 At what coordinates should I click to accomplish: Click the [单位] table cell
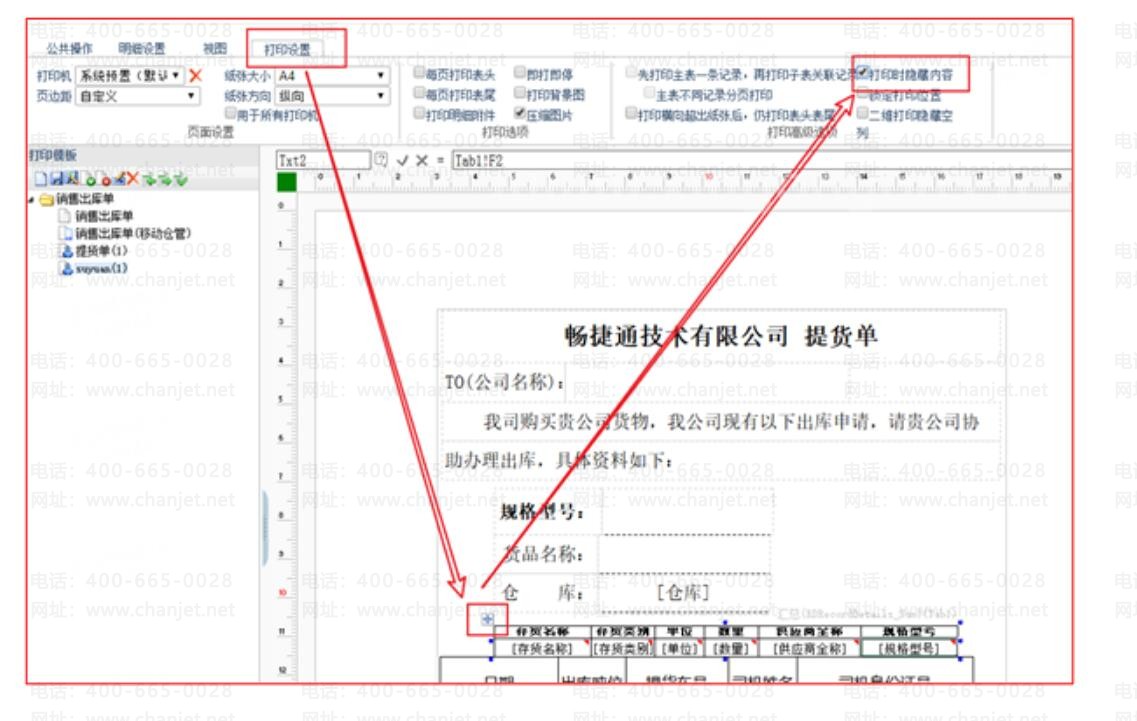coord(679,648)
